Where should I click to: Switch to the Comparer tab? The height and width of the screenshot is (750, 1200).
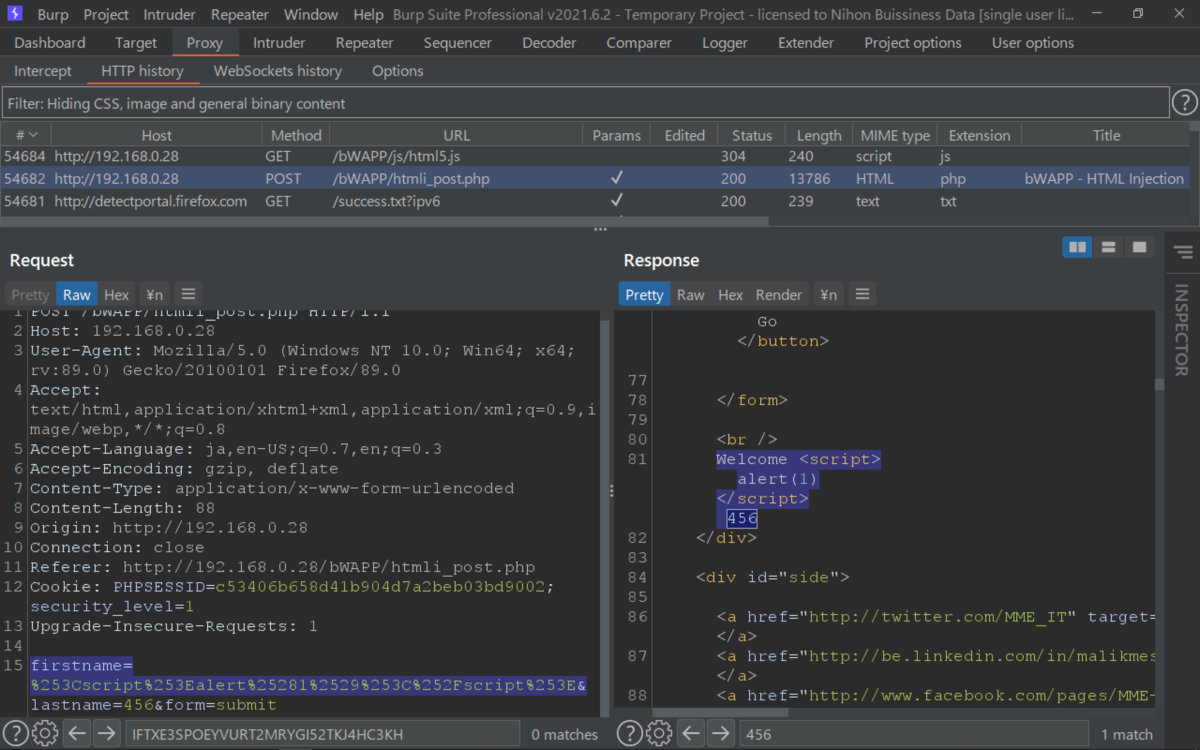click(639, 43)
